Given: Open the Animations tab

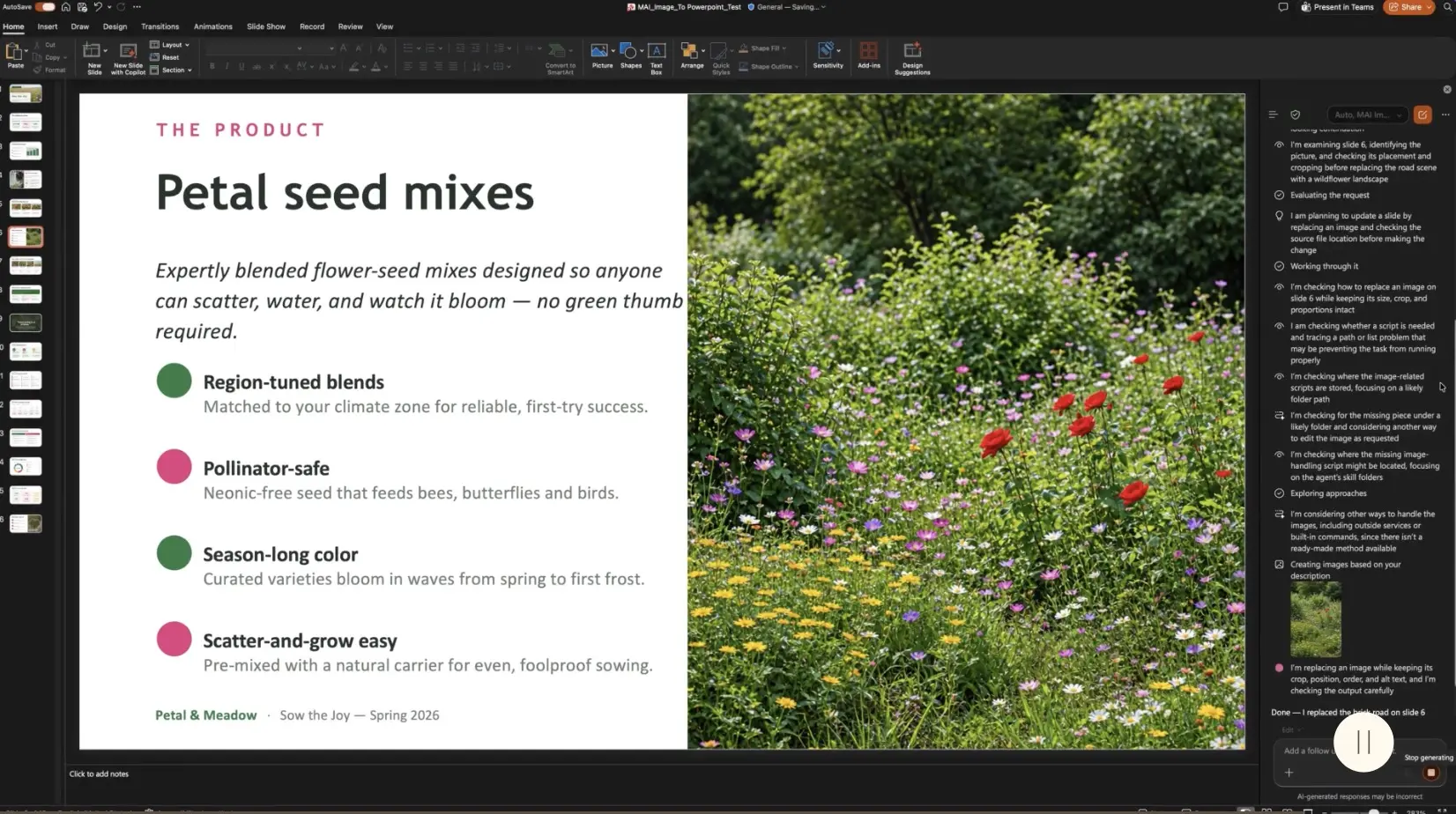Looking at the screenshot, I should click(x=213, y=26).
